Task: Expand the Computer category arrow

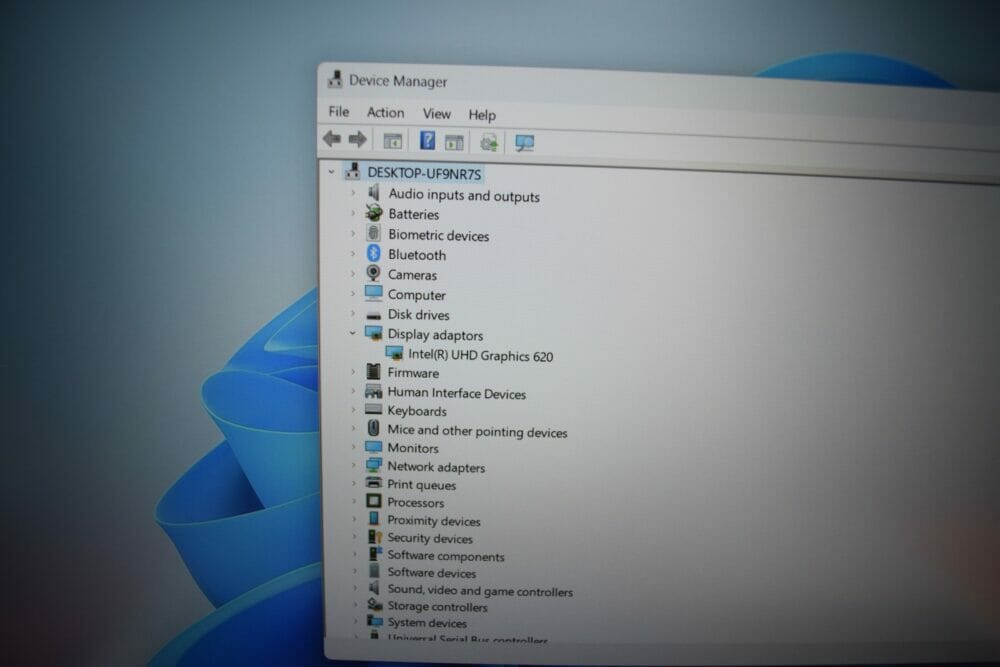Action: [x=353, y=293]
